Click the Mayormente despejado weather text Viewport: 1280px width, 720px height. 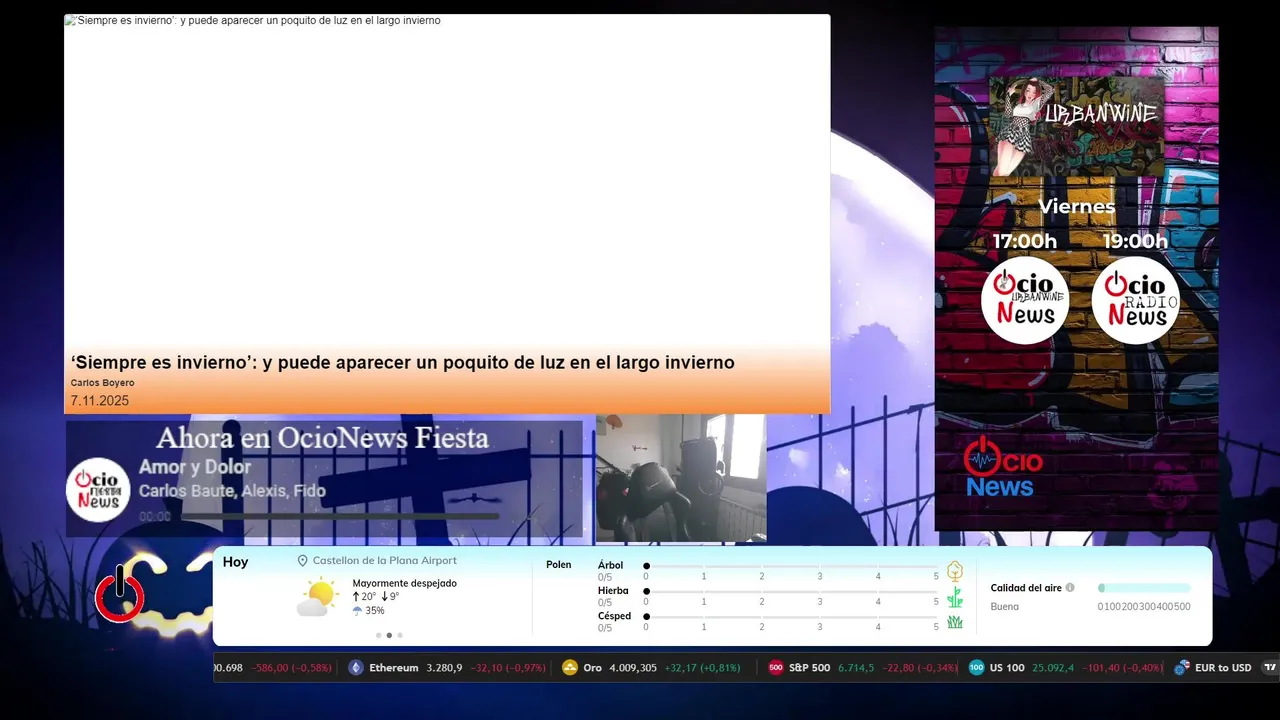pos(404,583)
